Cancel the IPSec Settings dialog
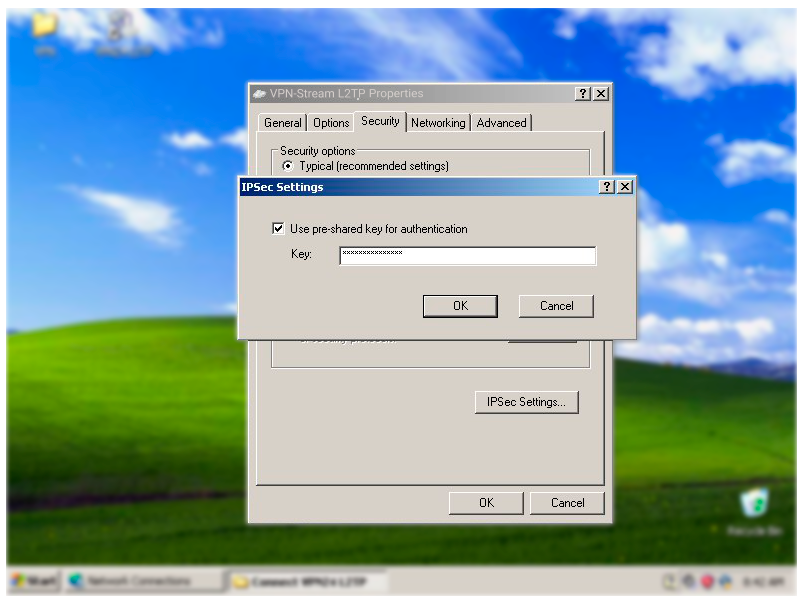 556,306
